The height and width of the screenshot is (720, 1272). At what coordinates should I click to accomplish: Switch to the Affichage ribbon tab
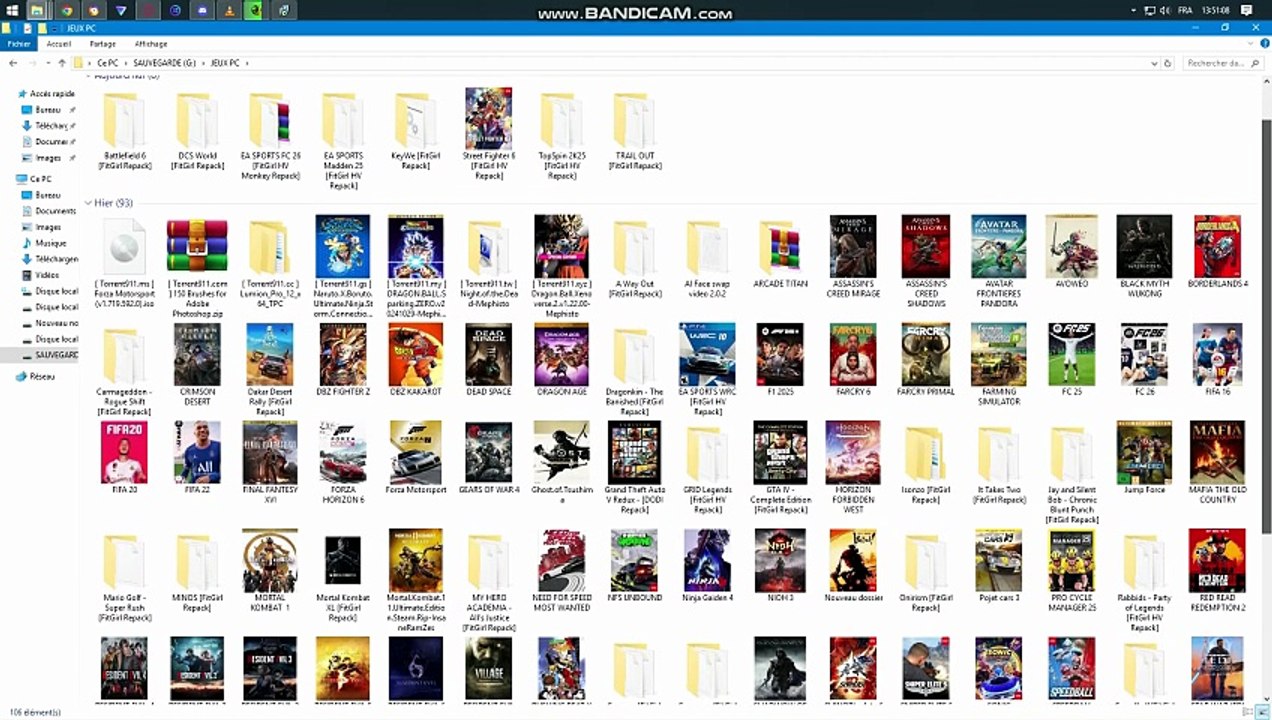click(151, 44)
